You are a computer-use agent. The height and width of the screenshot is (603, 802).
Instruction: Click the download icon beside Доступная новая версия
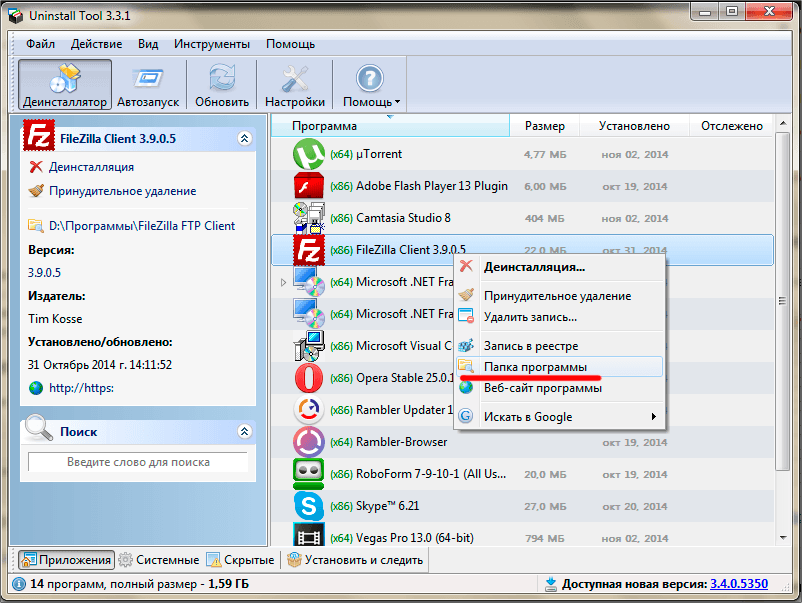tap(551, 584)
